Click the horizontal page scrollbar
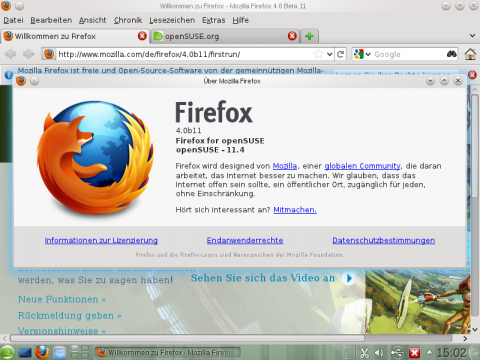The image size is (480, 360). click(x=187, y=338)
